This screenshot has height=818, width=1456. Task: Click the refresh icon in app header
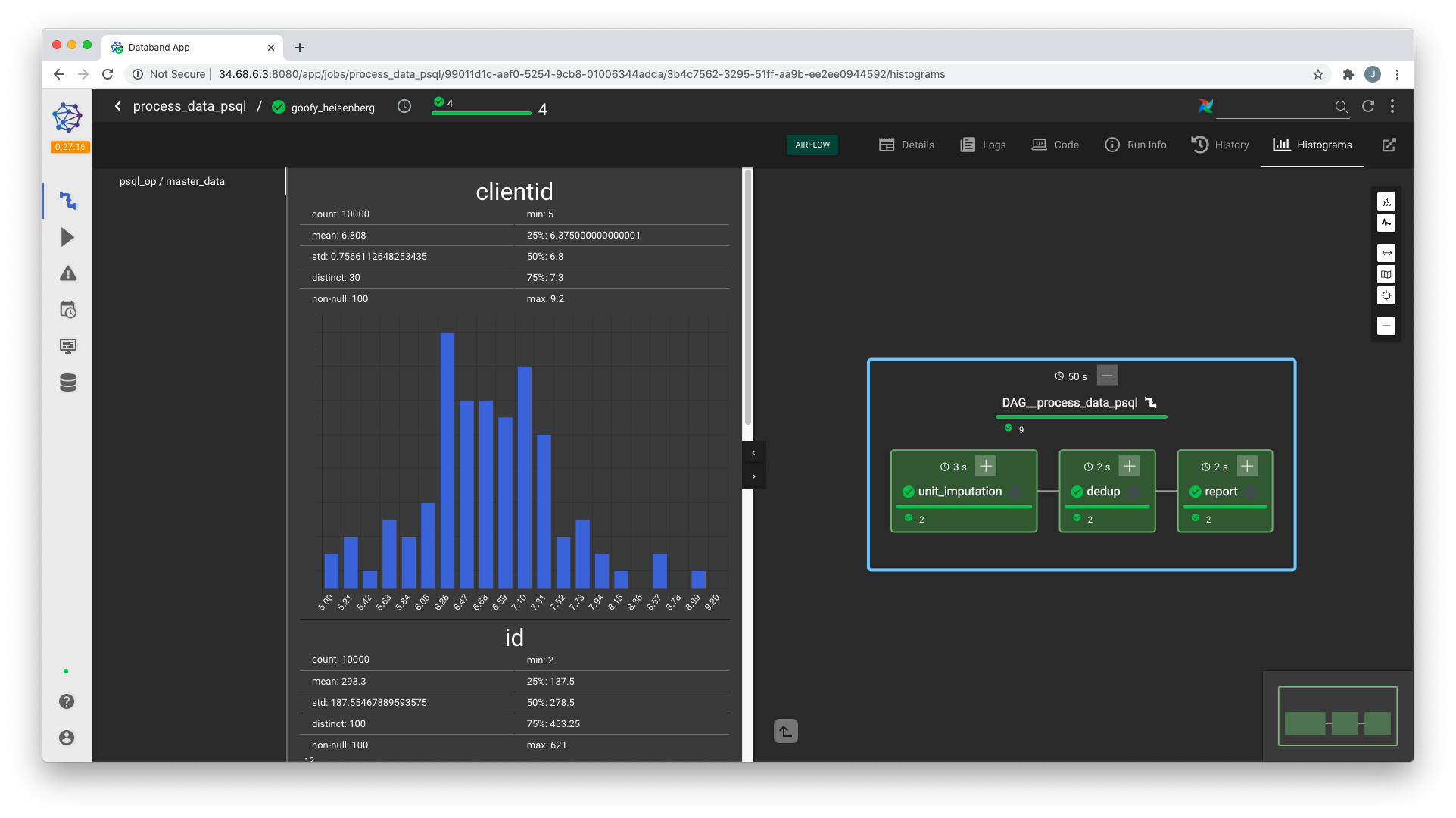click(x=1367, y=107)
